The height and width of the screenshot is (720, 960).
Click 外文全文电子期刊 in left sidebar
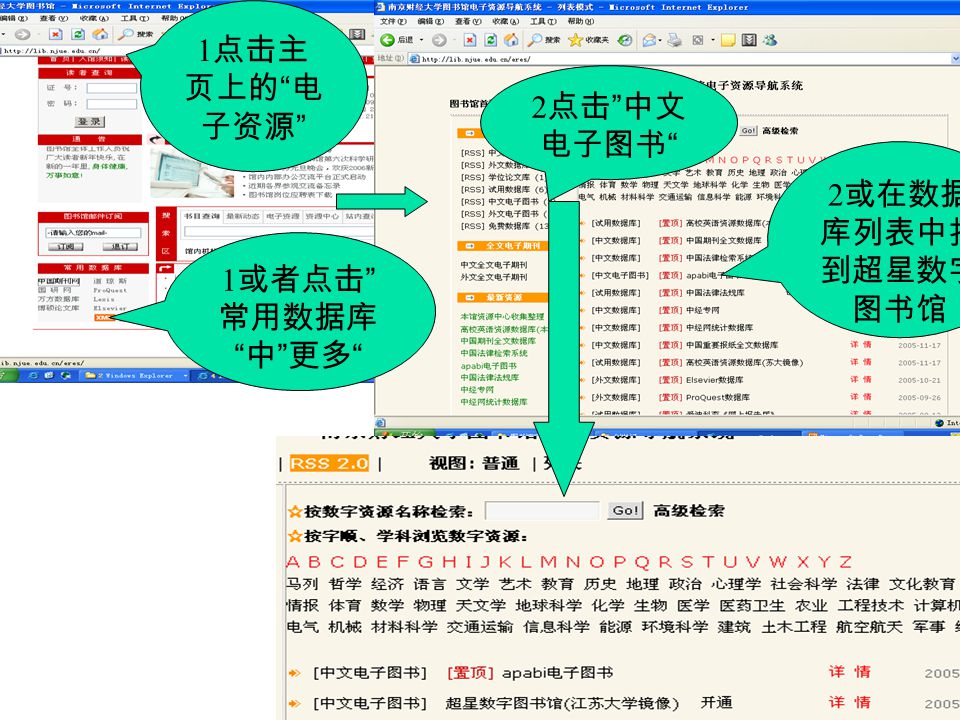pos(493,277)
